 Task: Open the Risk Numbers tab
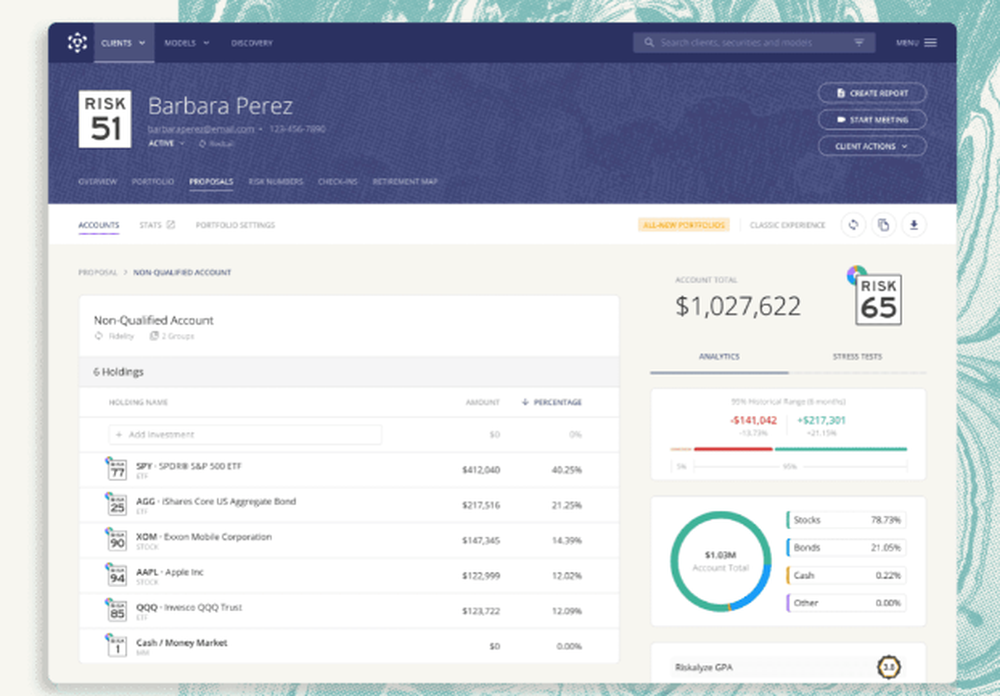point(276,182)
